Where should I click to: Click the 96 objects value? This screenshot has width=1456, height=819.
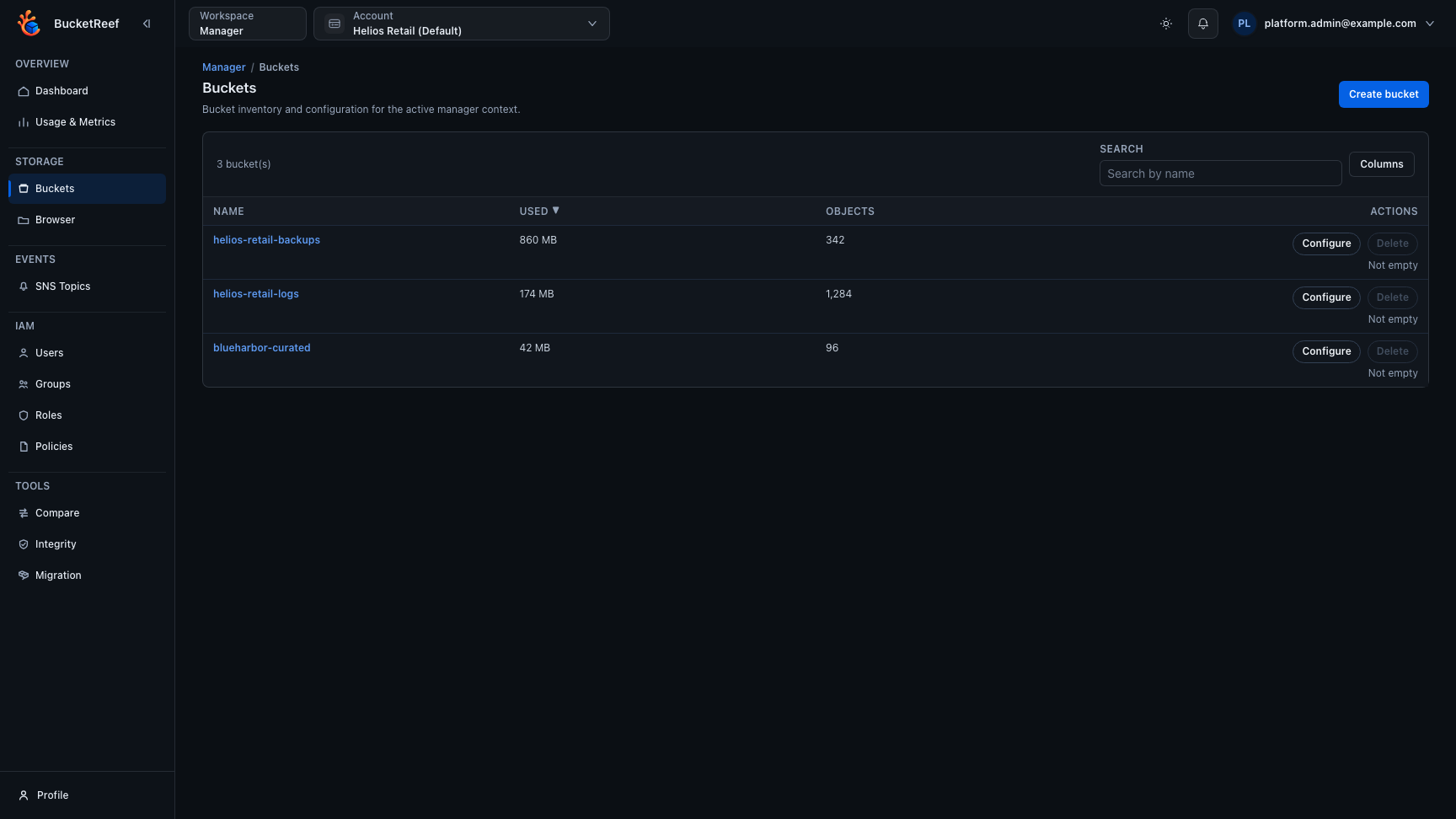(x=832, y=348)
